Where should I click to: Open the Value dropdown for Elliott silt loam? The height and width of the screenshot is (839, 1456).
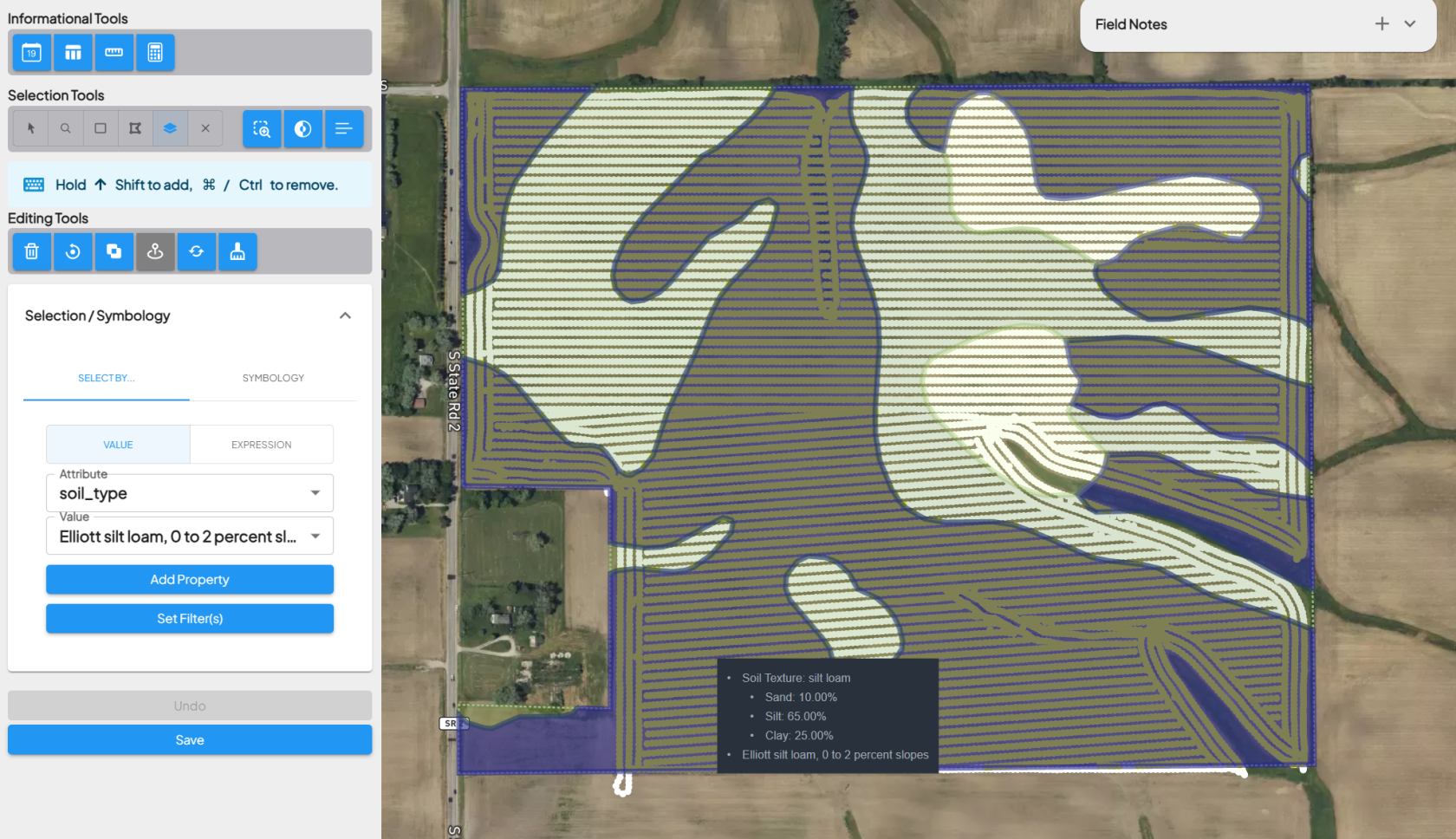point(189,537)
